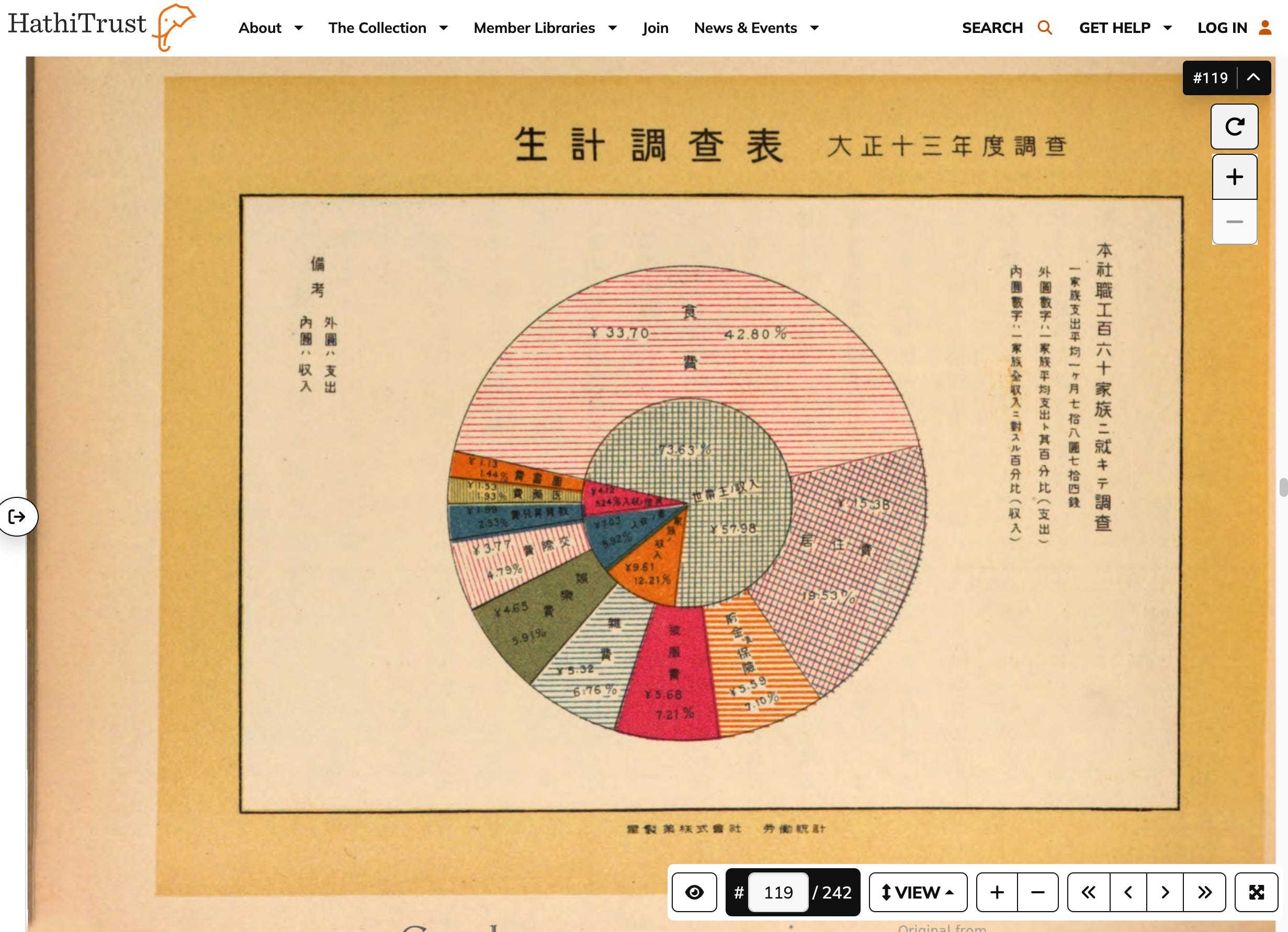Click page number input field
1288x932 pixels.
coord(778,892)
